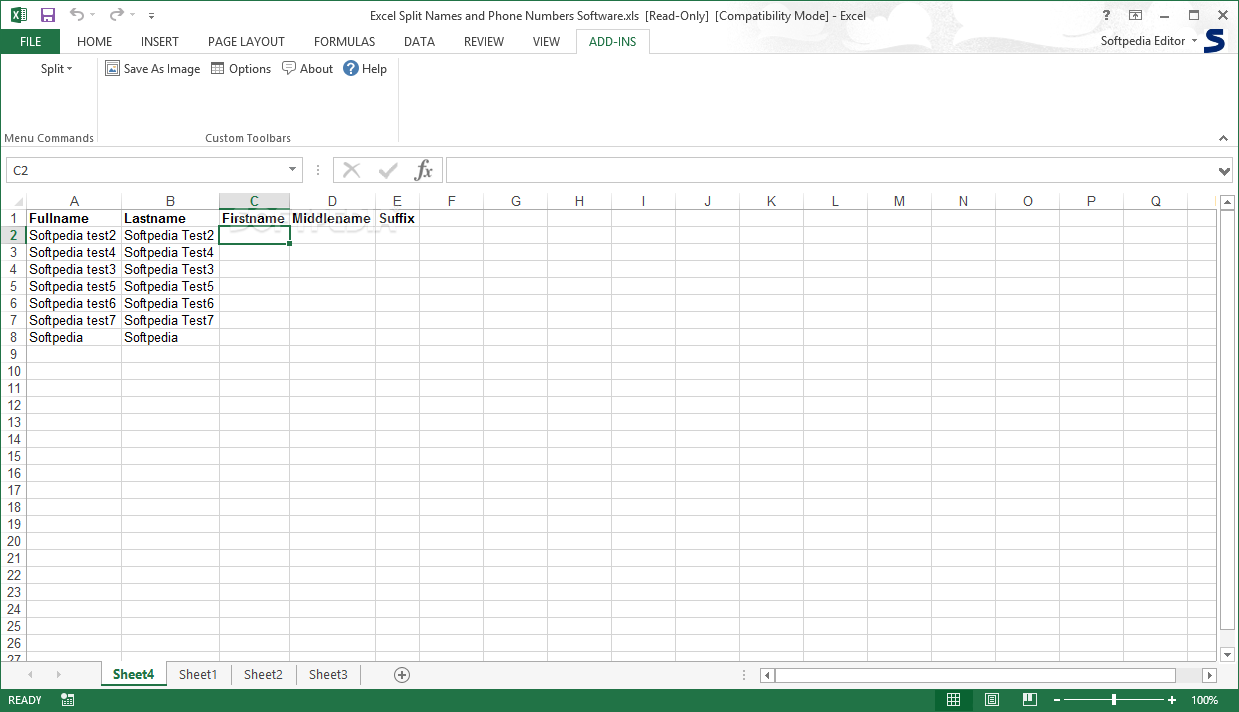Click the Ribbon Display Options icon
The width and height of the screenshot is (1239, 712).
[x=1135, y=15]
